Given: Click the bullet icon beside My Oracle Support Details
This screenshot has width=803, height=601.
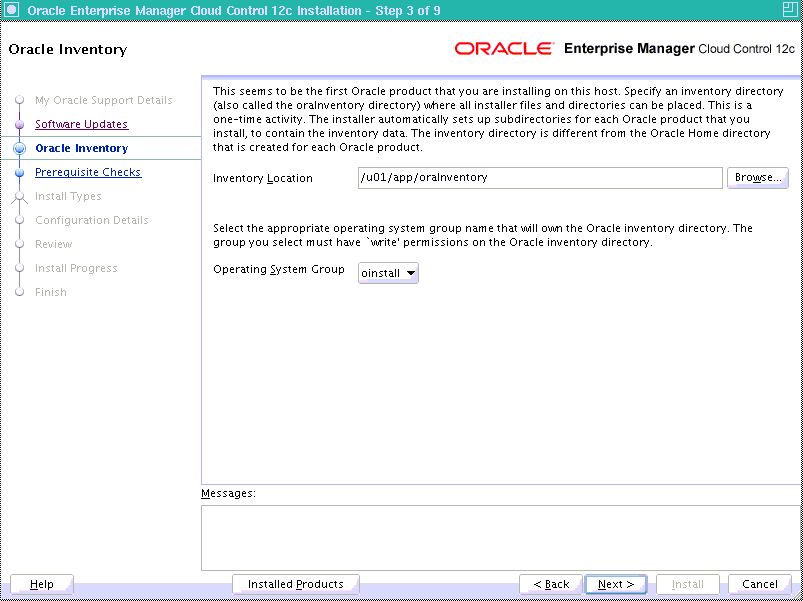Looking at the screenshot, I should tap(19, 100).
